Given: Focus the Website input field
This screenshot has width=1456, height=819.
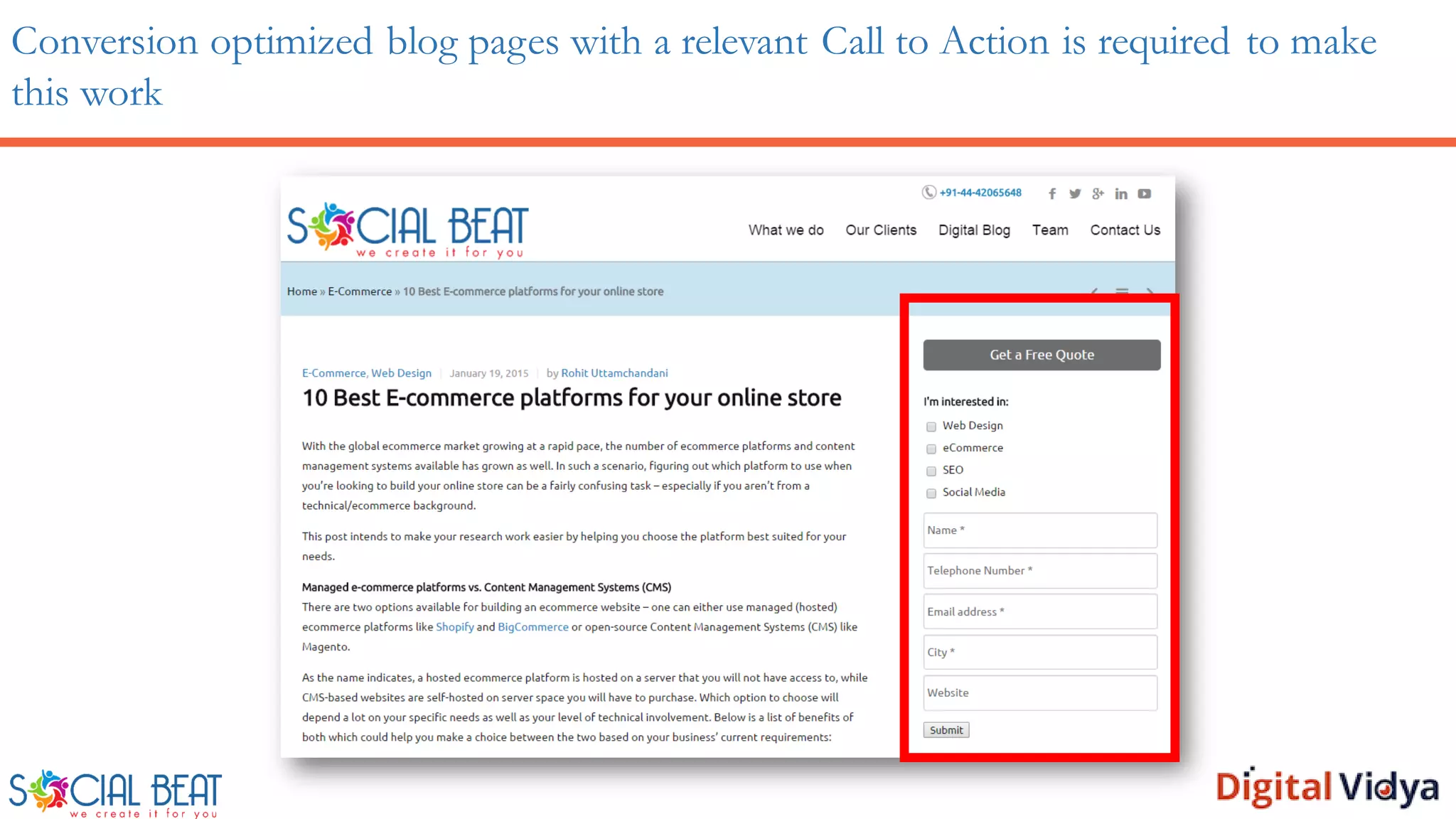Looking at the screenshot, I should tap(1040, 692).
